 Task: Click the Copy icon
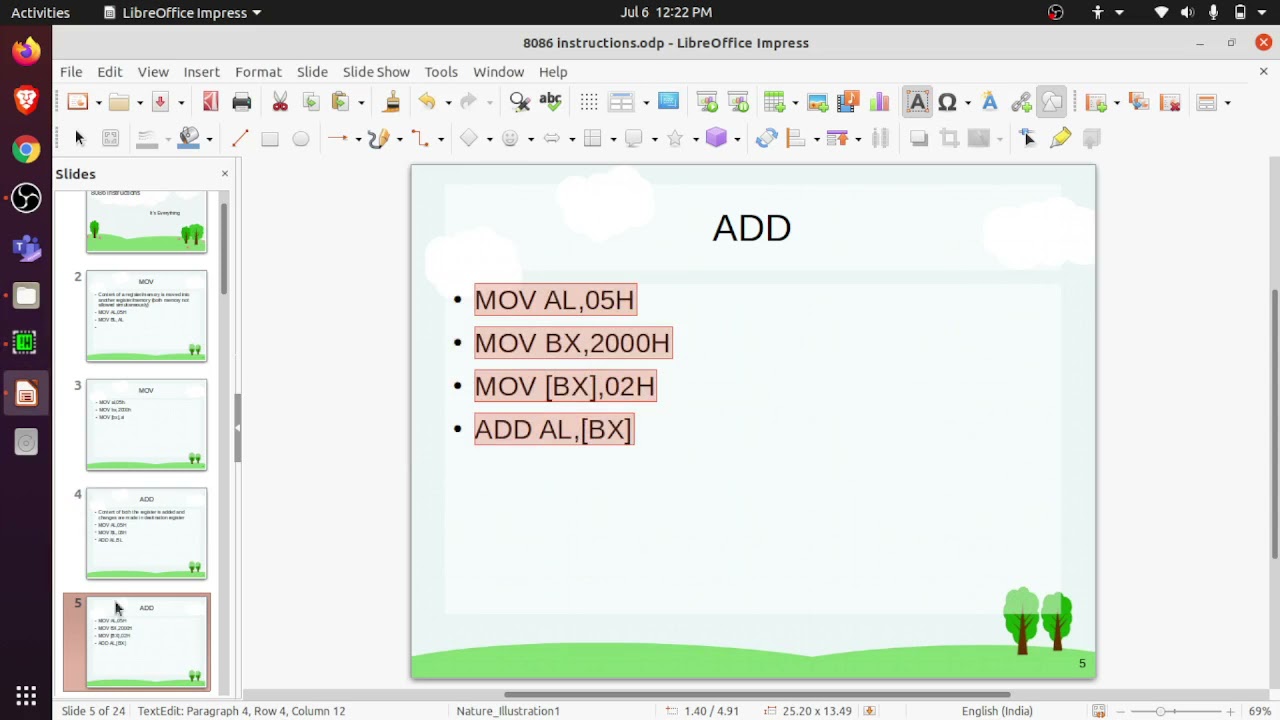coord(310,101)
